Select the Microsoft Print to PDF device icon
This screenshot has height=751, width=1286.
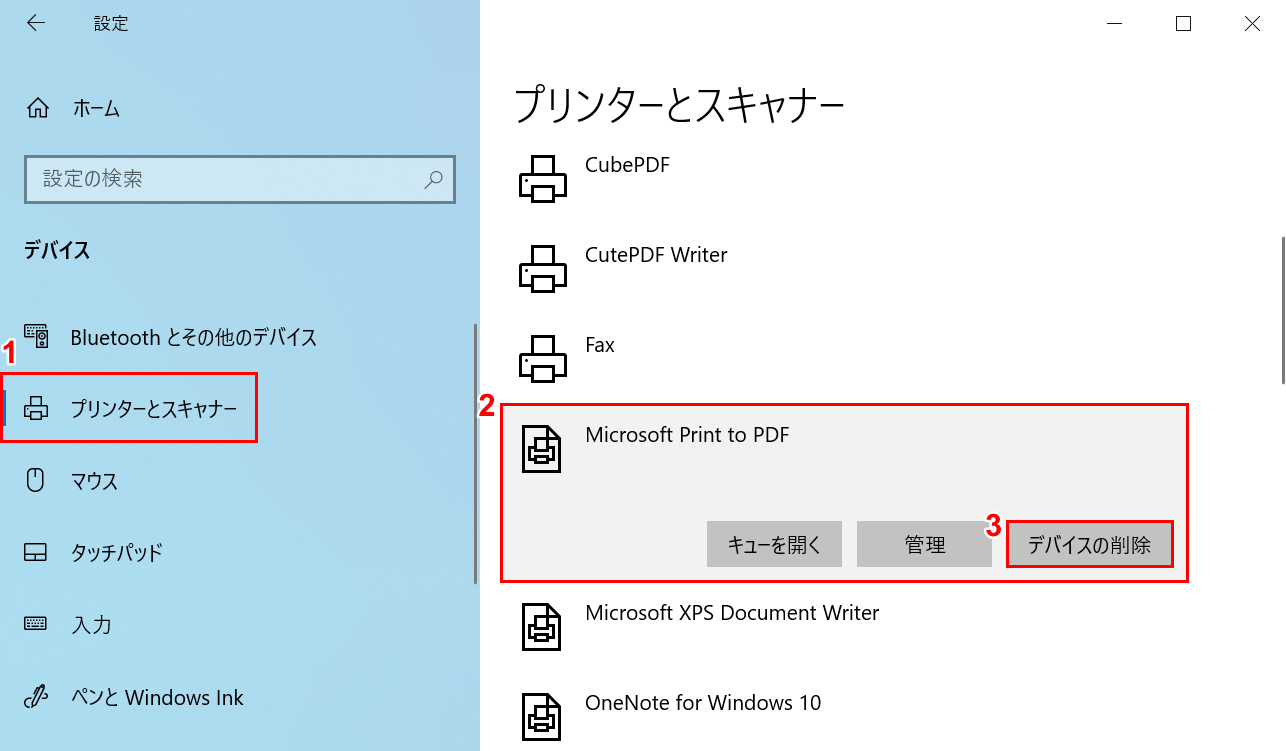[x=542, y=450]
